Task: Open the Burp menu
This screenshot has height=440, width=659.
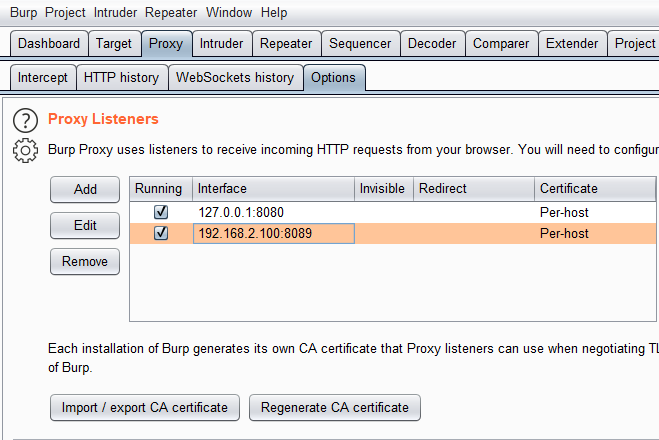Action: point(24,12)
